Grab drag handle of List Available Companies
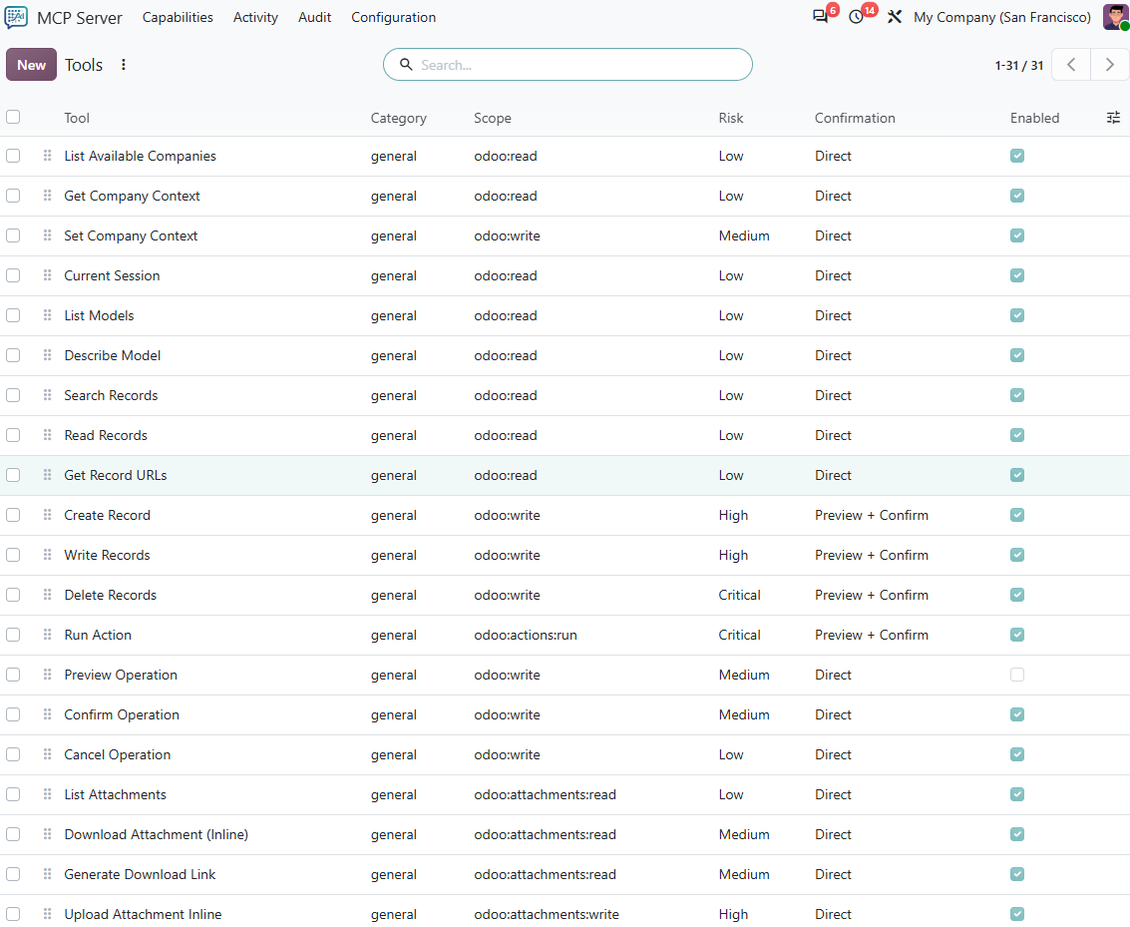Screen dimensions: 1130x927 point(48,156)
